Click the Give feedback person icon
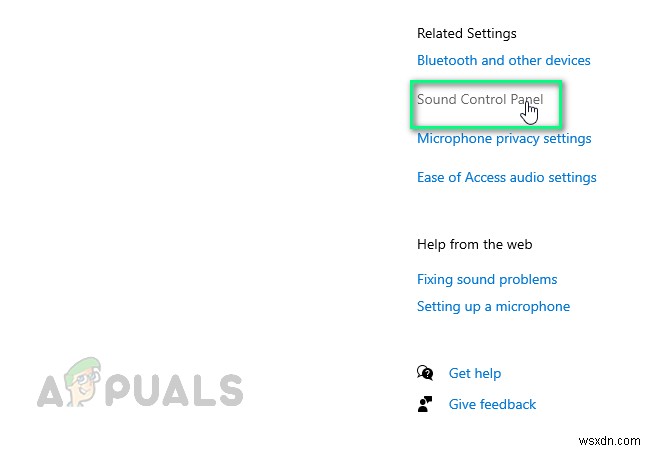The image size is (652, 451). click(x=425, y=404)
